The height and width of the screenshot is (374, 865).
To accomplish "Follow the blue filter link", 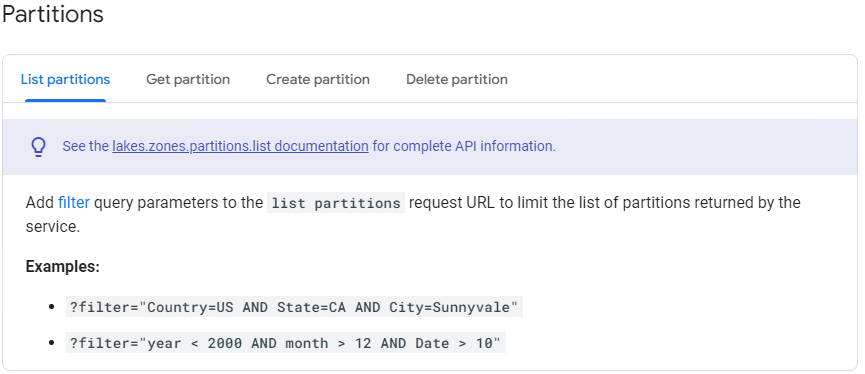I will point(73,202).
